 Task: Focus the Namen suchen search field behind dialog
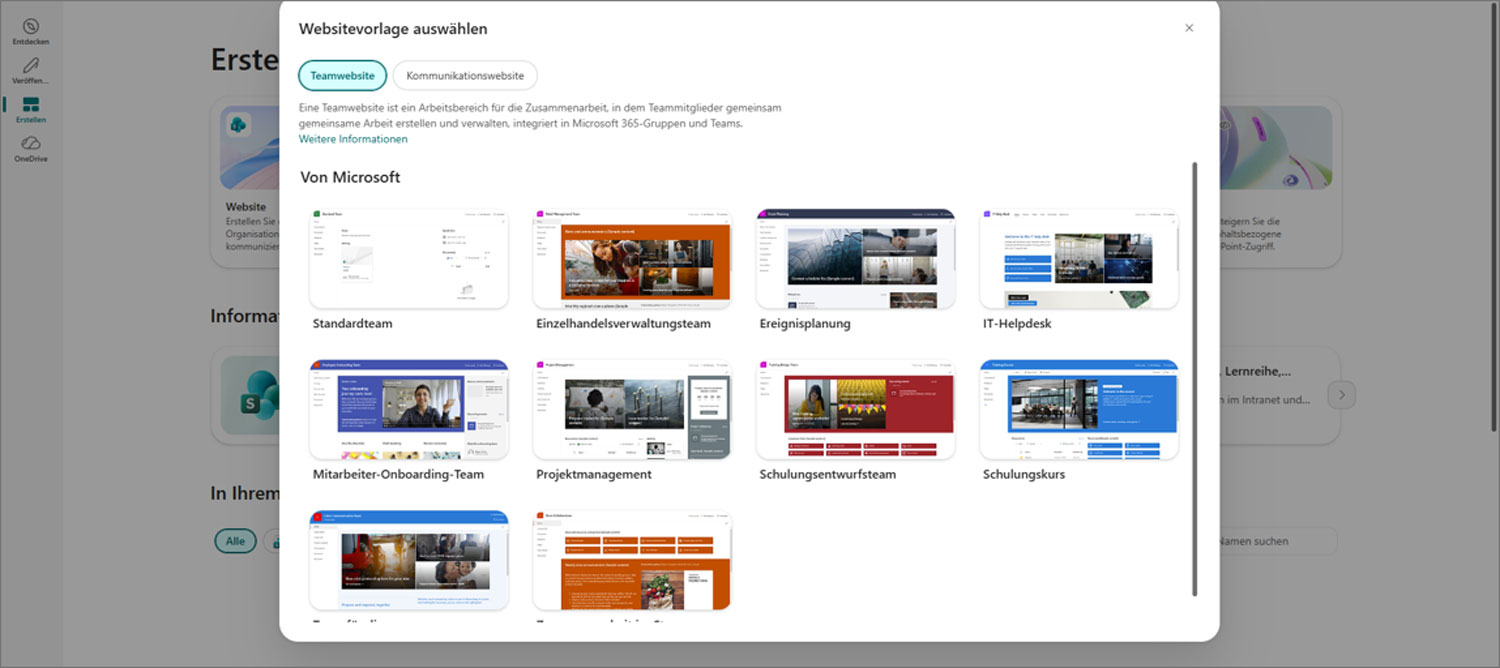(x=1278, y=541)
